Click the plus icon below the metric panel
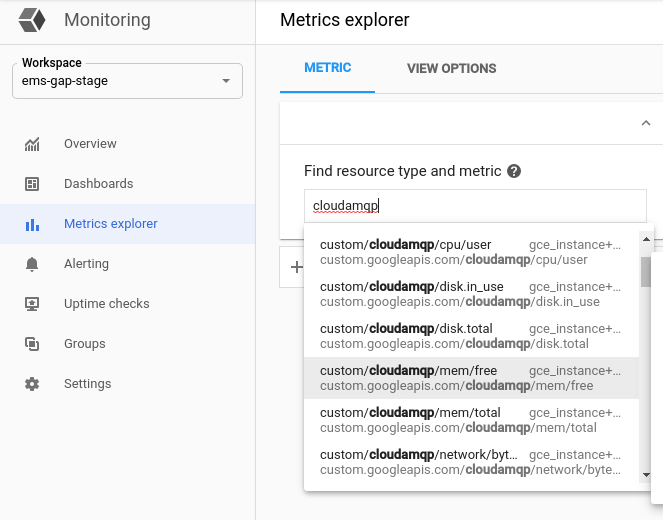This screenshot has width=663, height=520. pyautogui.click(x=297, y=267)
